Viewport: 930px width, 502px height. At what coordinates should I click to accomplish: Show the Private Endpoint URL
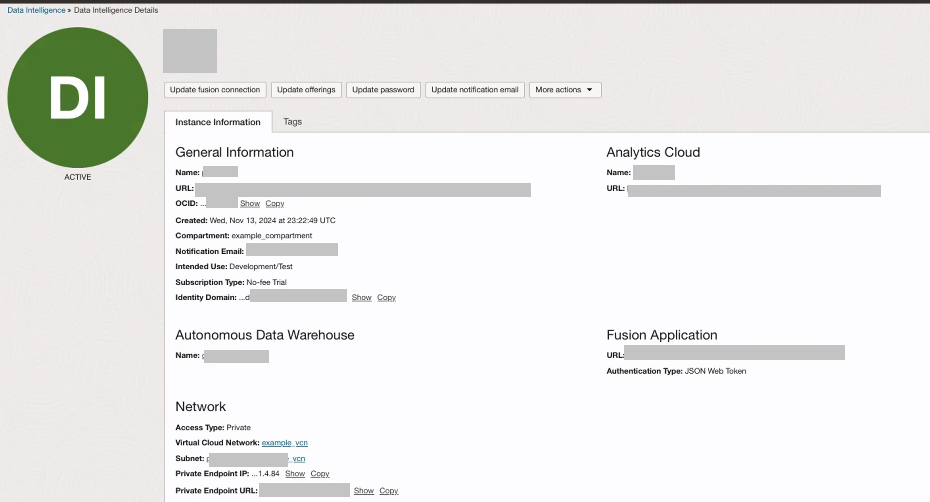click(x=364, y=491)
